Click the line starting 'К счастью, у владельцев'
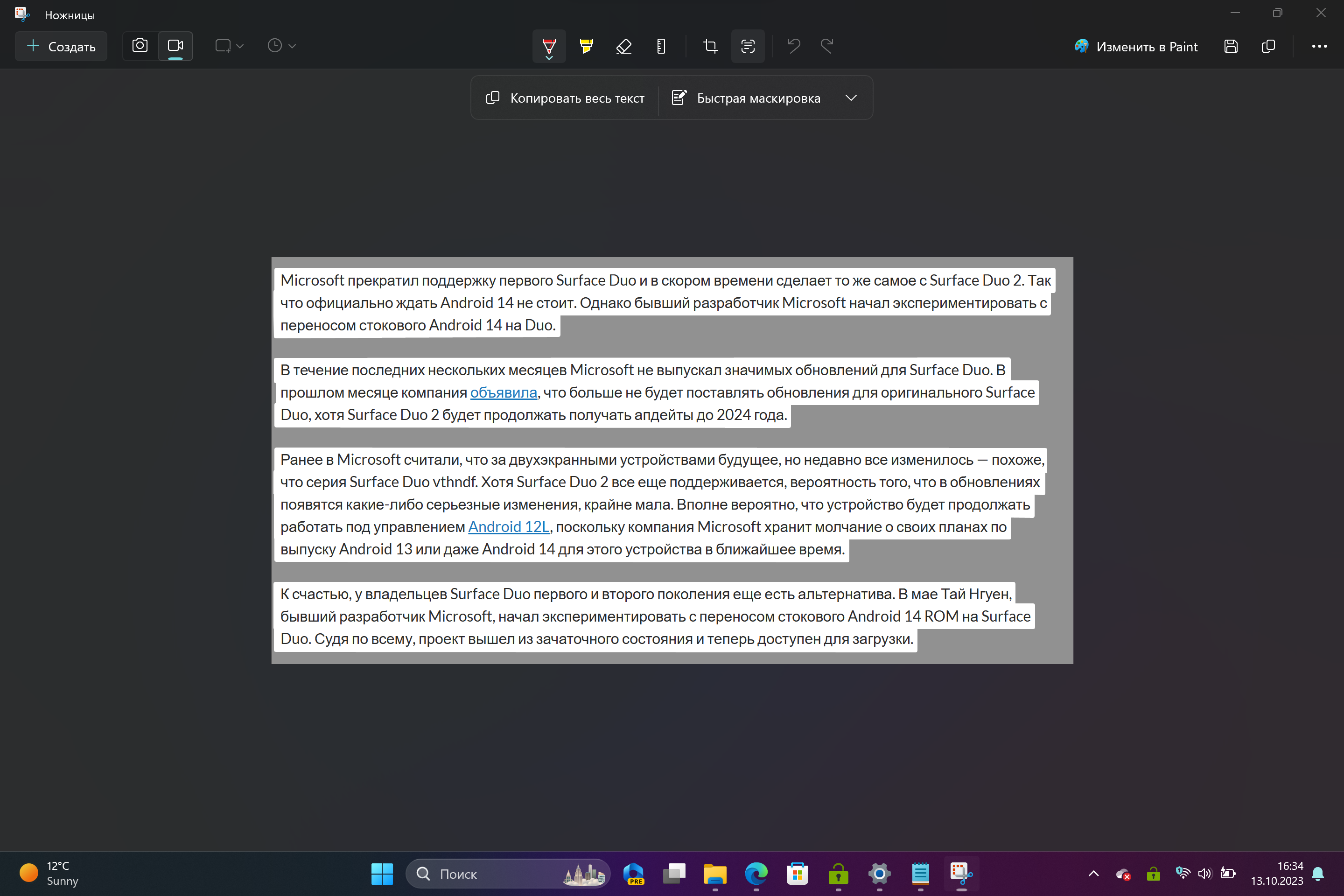The height and width of the screenshot is (896, 1344). click(x=646, y=594)
